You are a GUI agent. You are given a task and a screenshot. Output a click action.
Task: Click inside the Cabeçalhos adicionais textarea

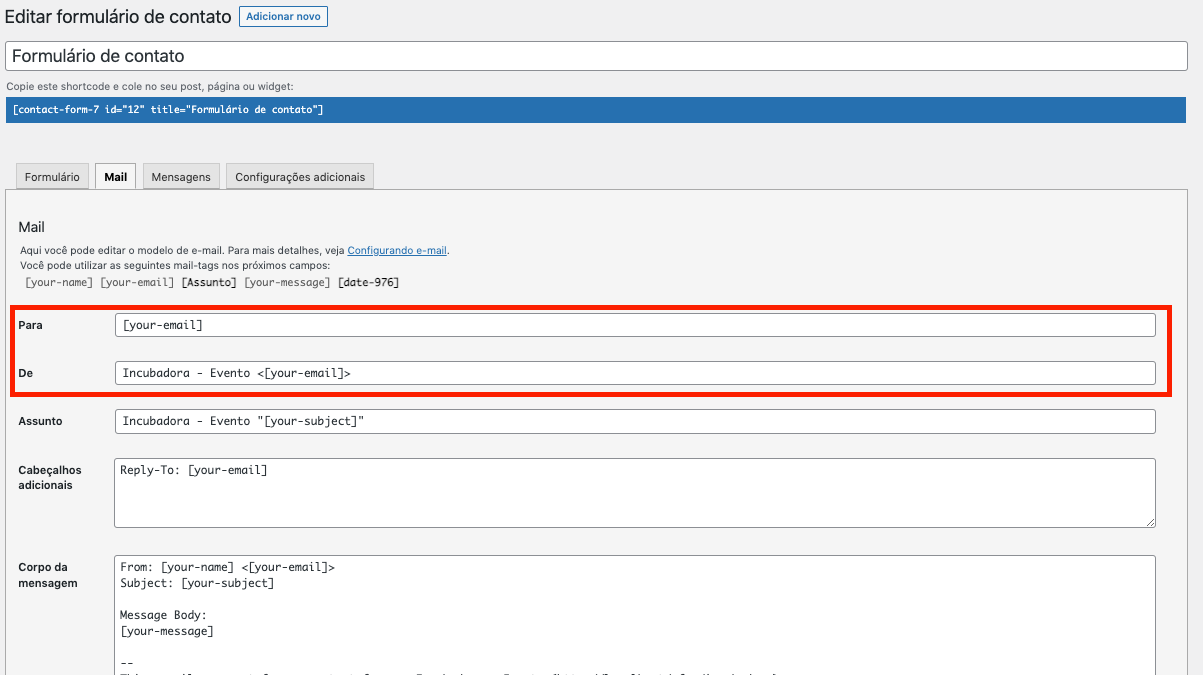coord(635,492)
